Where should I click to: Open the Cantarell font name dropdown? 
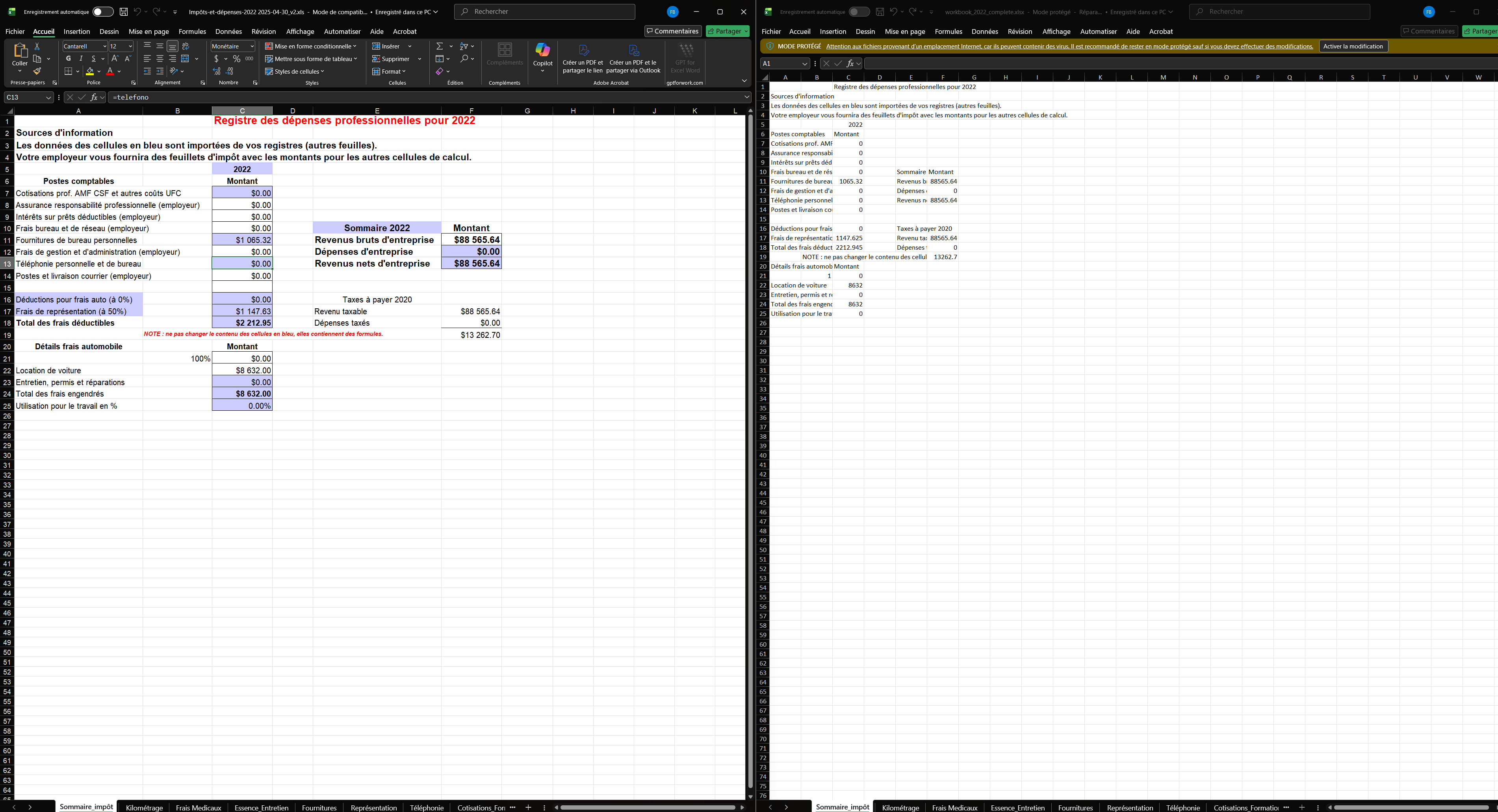point(105,46)
